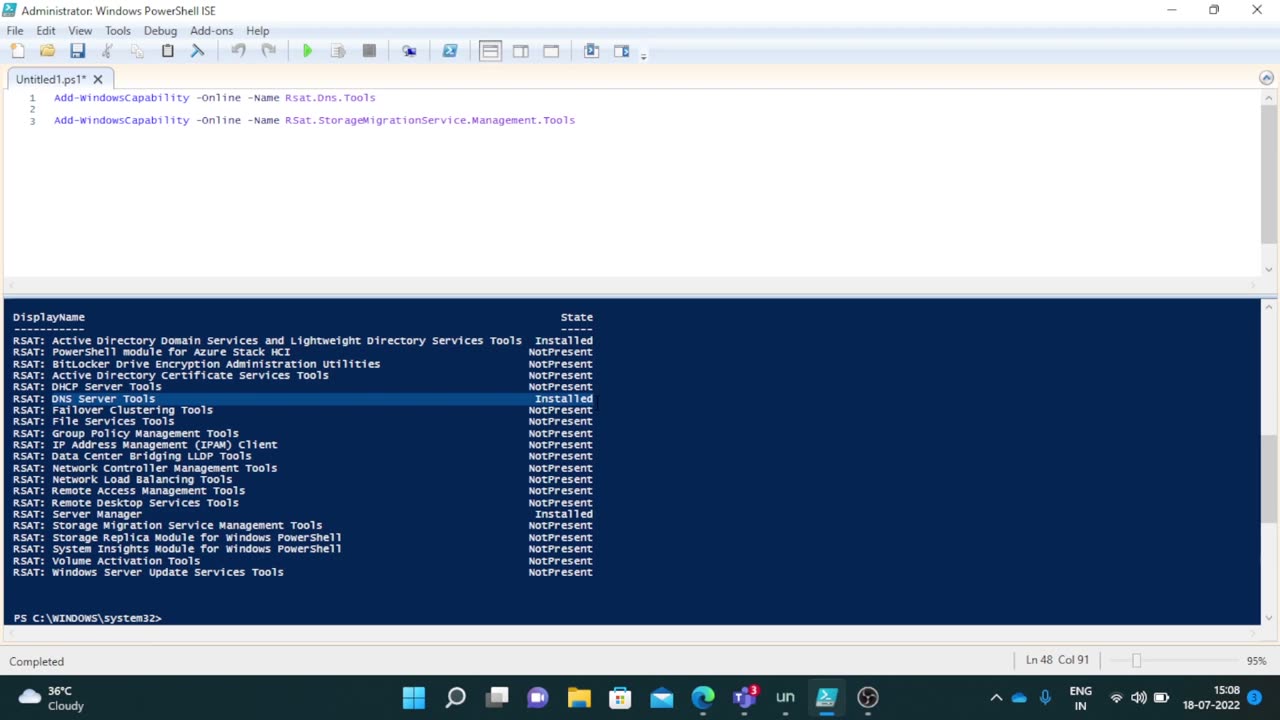Switch ENG IN input language
This screenshot has height=720, width=1280.
pyautogui.click(x=1080, y=697)
